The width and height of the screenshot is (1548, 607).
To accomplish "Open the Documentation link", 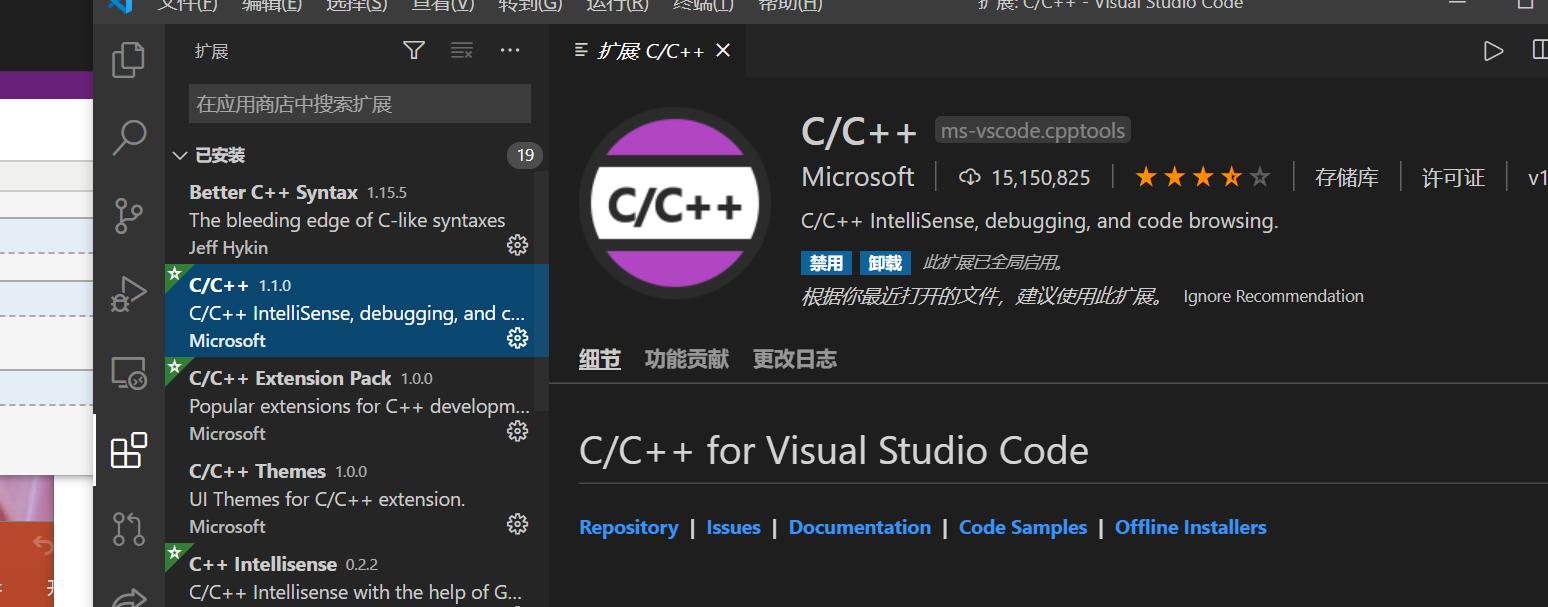I will [859, 527].
